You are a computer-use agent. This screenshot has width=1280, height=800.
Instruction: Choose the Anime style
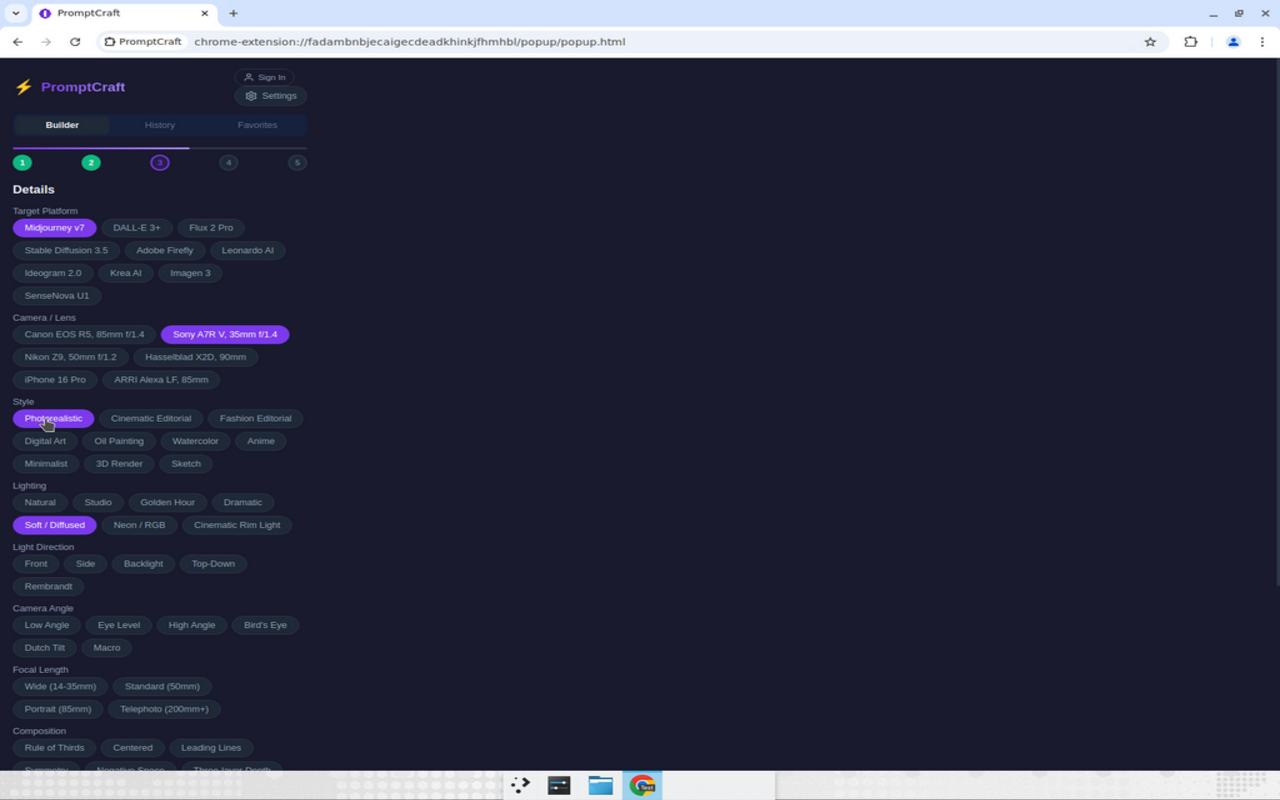[x=261, y=441]
